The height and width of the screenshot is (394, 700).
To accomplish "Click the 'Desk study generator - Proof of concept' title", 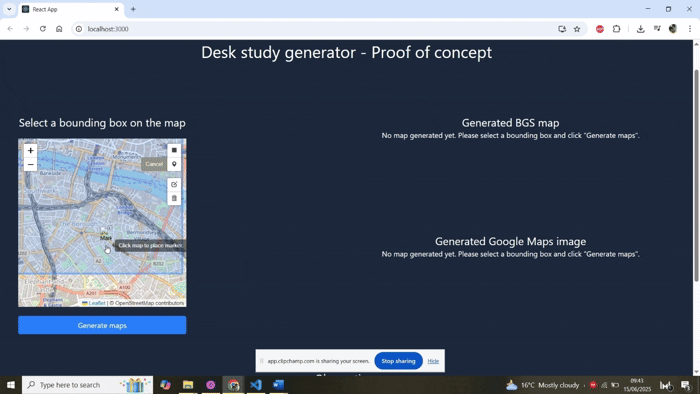I will [x=346, y=53].
